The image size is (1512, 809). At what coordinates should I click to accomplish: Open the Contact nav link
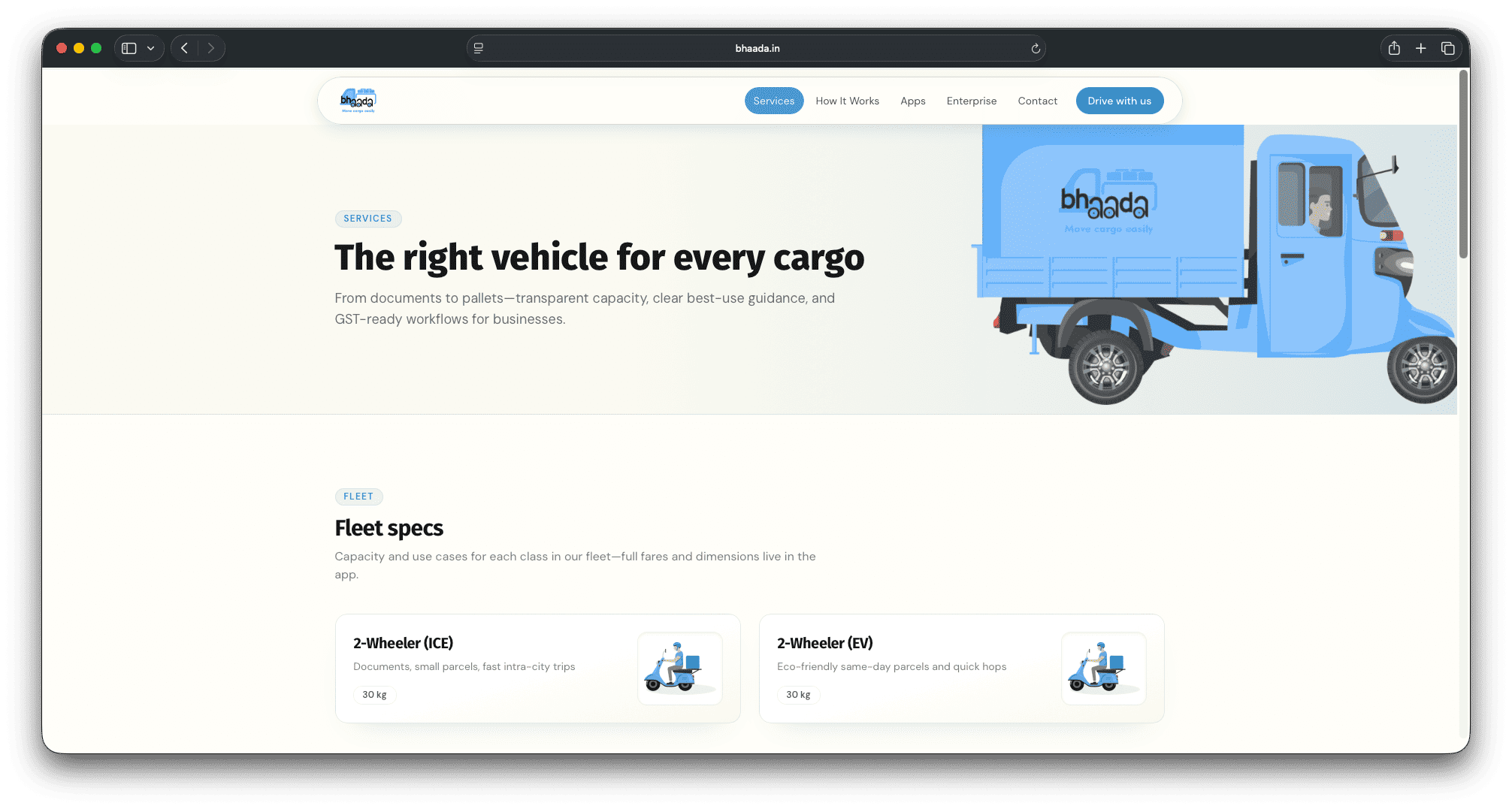click(x=1038, y=101)
